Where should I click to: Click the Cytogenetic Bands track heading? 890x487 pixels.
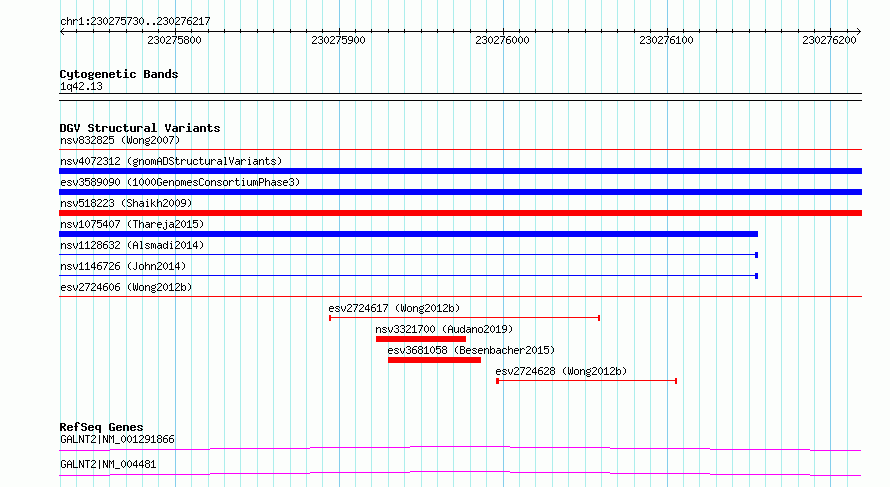(x=119, y=74)
